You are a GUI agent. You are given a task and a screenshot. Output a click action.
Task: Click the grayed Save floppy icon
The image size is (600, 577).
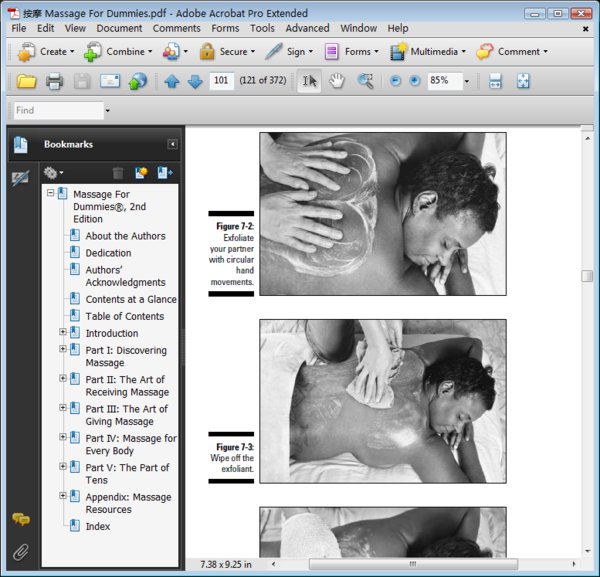point(82,81)
